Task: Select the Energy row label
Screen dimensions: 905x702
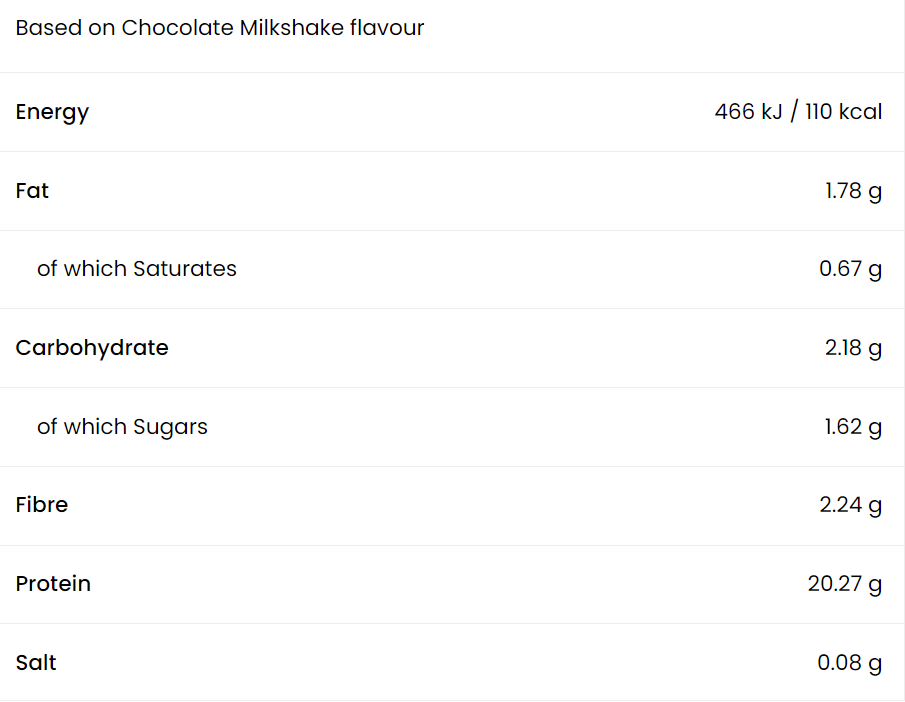Action: [52, 112]
